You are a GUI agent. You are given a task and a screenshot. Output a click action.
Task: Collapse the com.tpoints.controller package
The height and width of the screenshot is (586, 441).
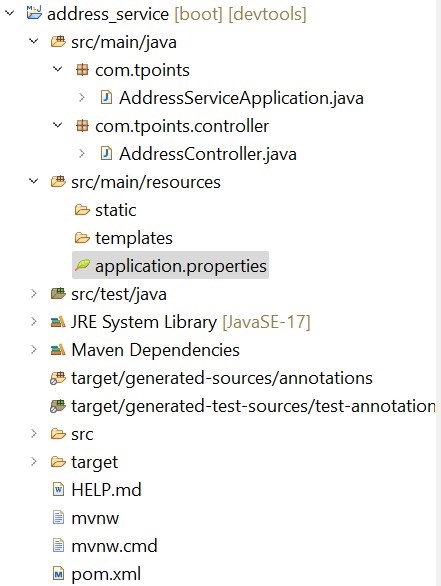[58, 125]
